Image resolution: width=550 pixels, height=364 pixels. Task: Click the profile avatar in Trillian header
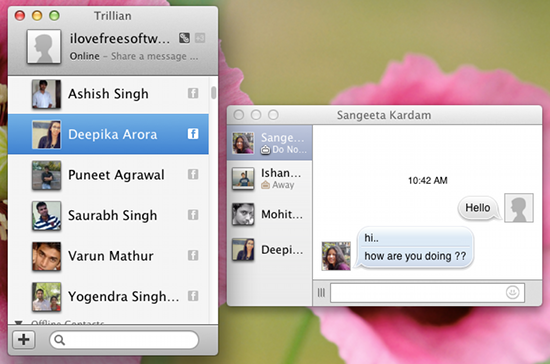pyautogui.click(x=44, y=46)
